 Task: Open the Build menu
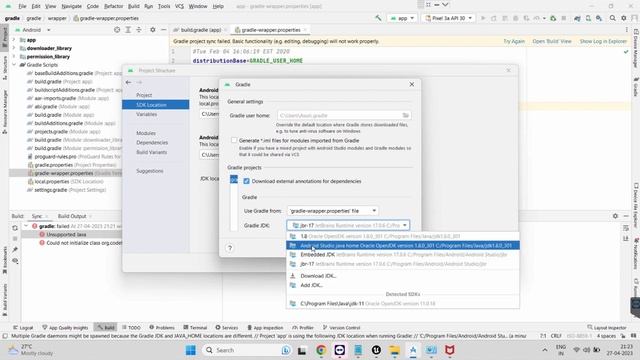coord(133,6)
